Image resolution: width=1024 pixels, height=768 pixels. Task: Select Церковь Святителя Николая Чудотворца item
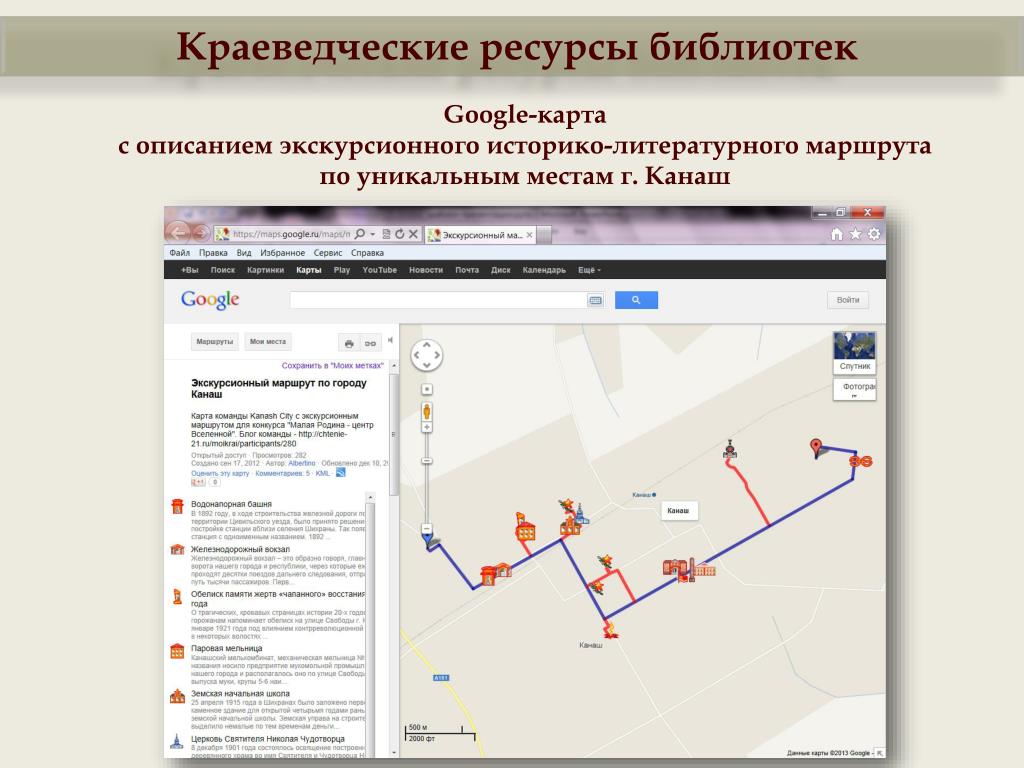268,739
